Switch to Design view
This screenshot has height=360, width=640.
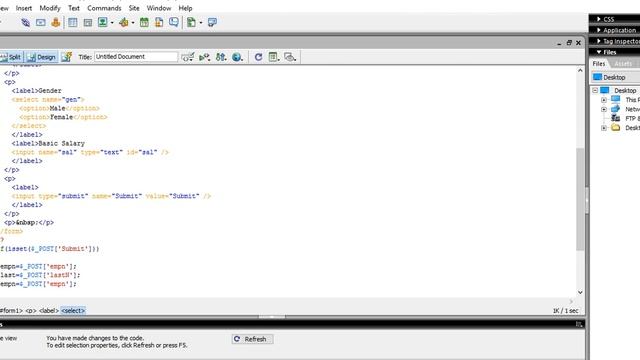tap(42, 57)
